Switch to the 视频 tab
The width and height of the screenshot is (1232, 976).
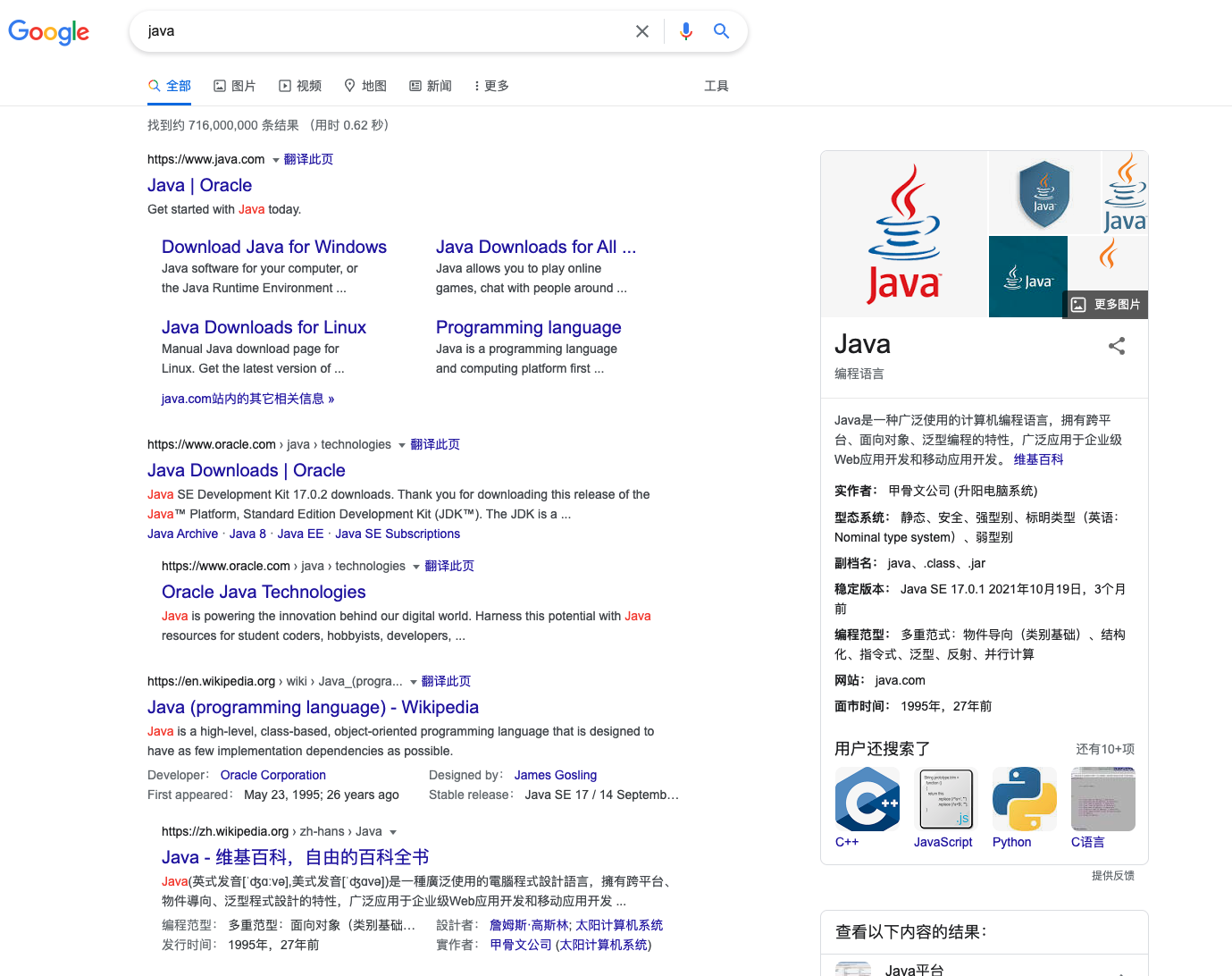coord(300,86)
